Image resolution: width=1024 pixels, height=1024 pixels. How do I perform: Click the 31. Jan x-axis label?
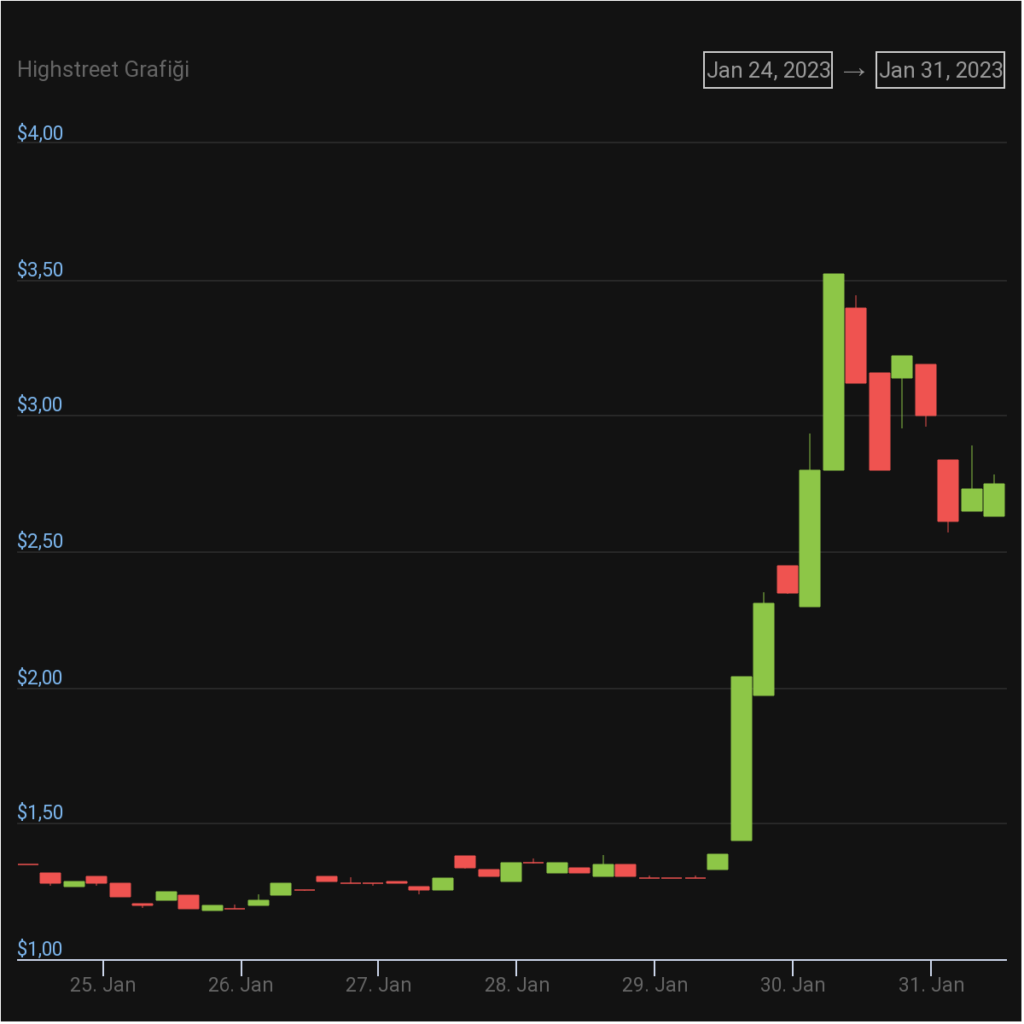[x=931, y=985]
